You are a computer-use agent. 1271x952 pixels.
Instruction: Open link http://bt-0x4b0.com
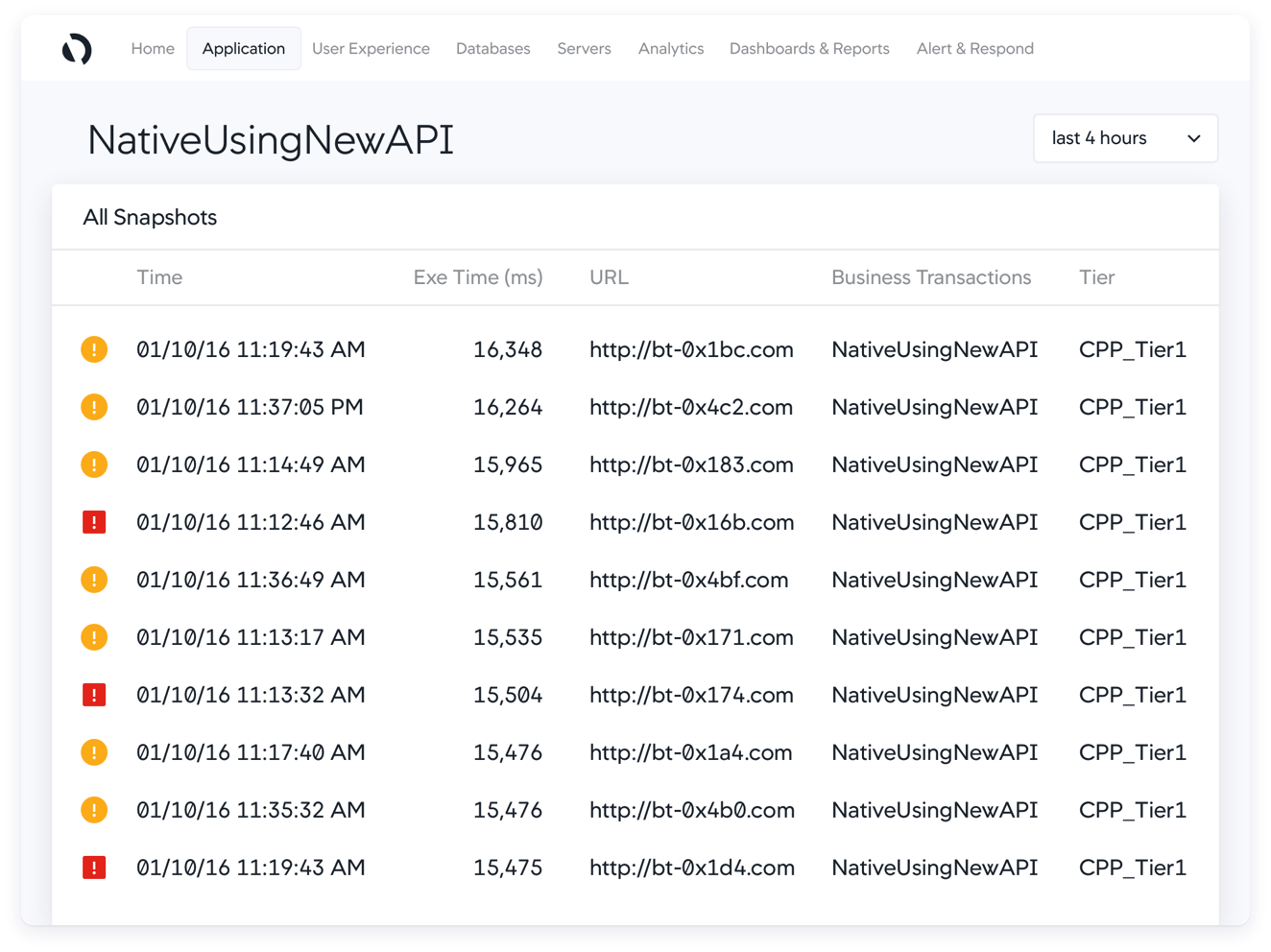(x=692, y=810)
